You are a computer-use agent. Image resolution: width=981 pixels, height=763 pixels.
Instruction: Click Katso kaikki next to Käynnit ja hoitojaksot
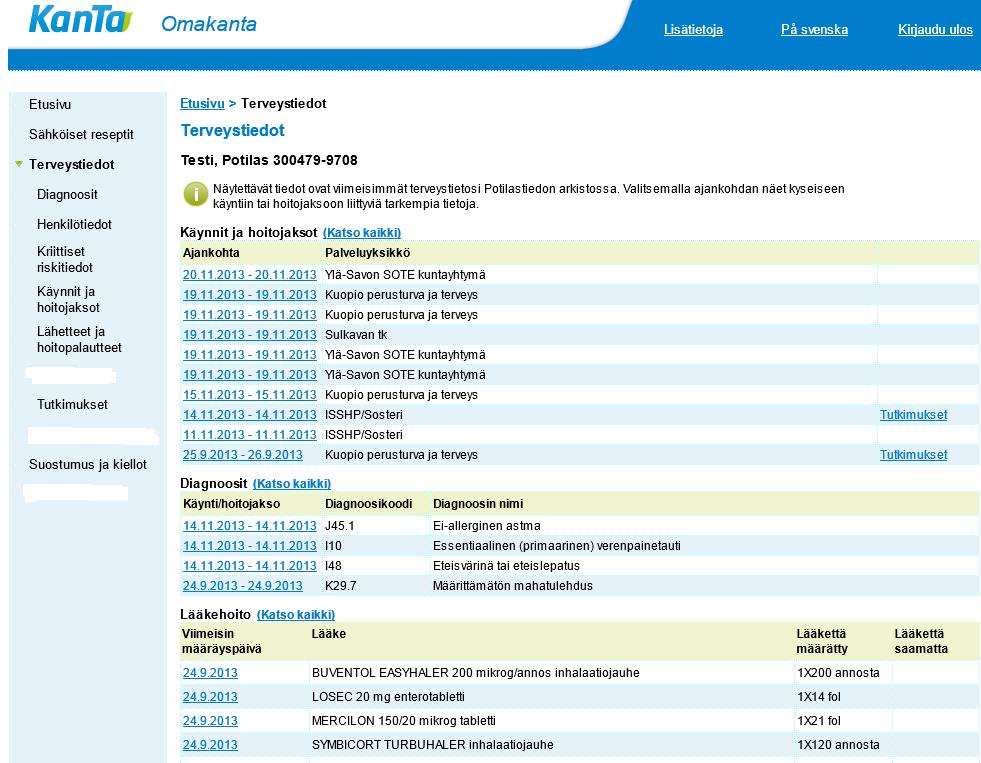[362, 233]
